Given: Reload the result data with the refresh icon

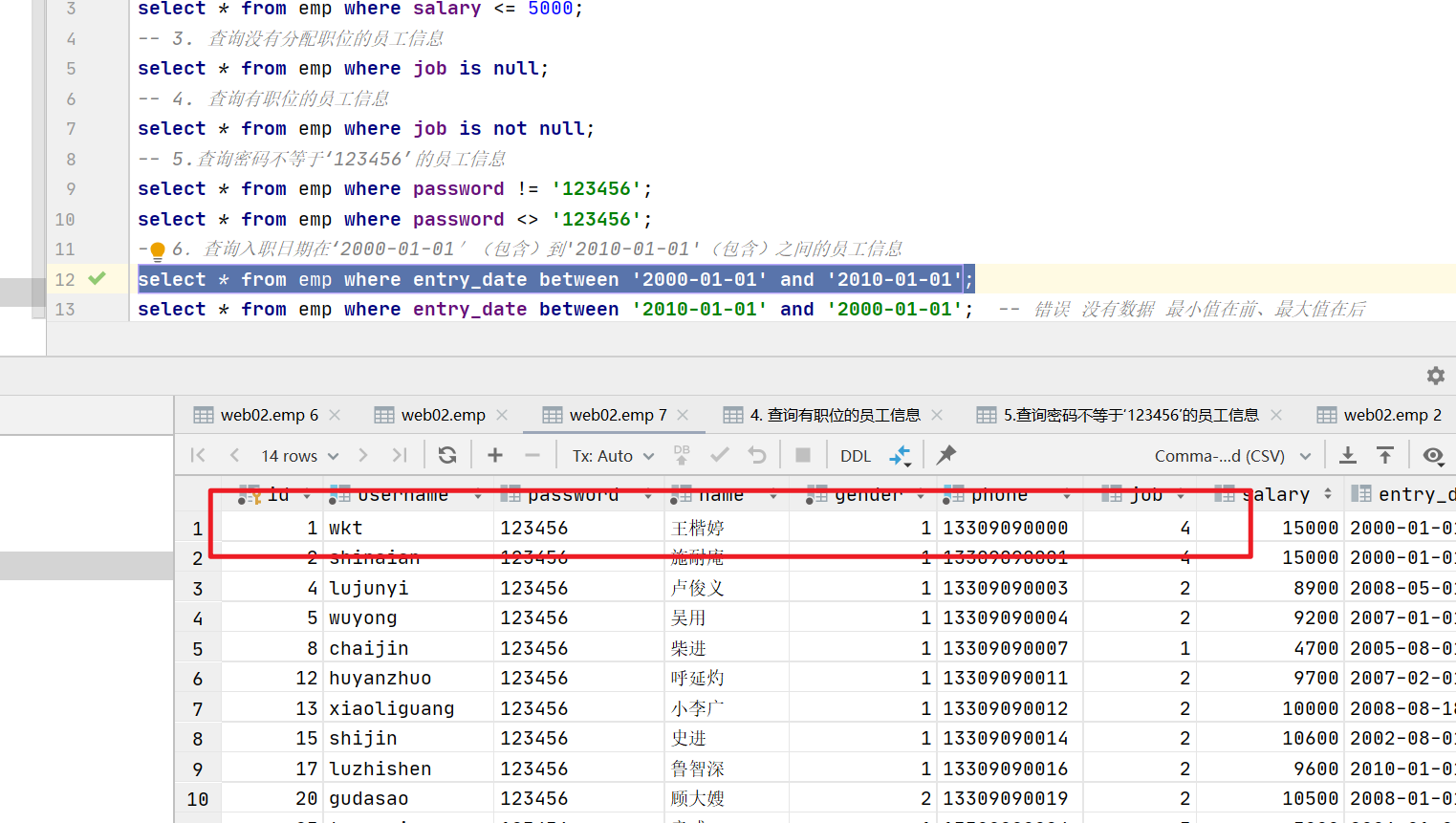Looking at the screenshot, I should point(447,455).
